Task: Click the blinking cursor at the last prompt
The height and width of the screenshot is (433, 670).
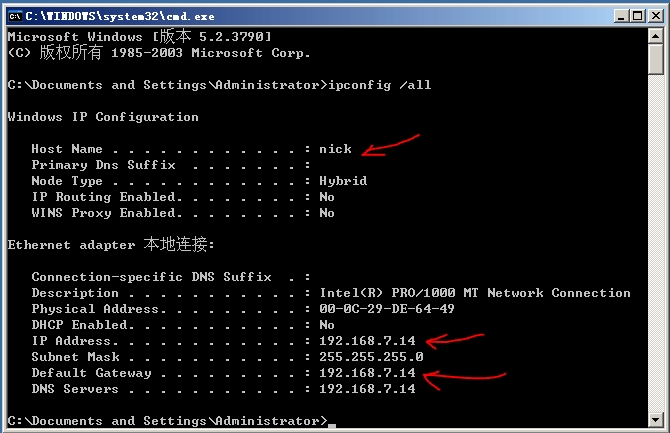Action: tap(332, 425)
